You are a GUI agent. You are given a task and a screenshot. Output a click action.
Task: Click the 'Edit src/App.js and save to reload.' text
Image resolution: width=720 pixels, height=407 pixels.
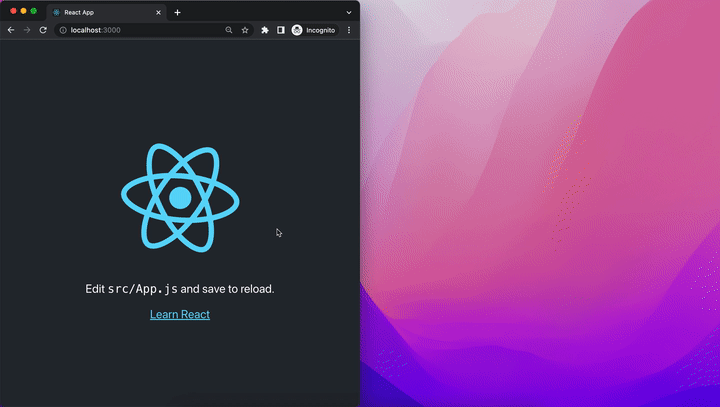[x=180, y=289]
